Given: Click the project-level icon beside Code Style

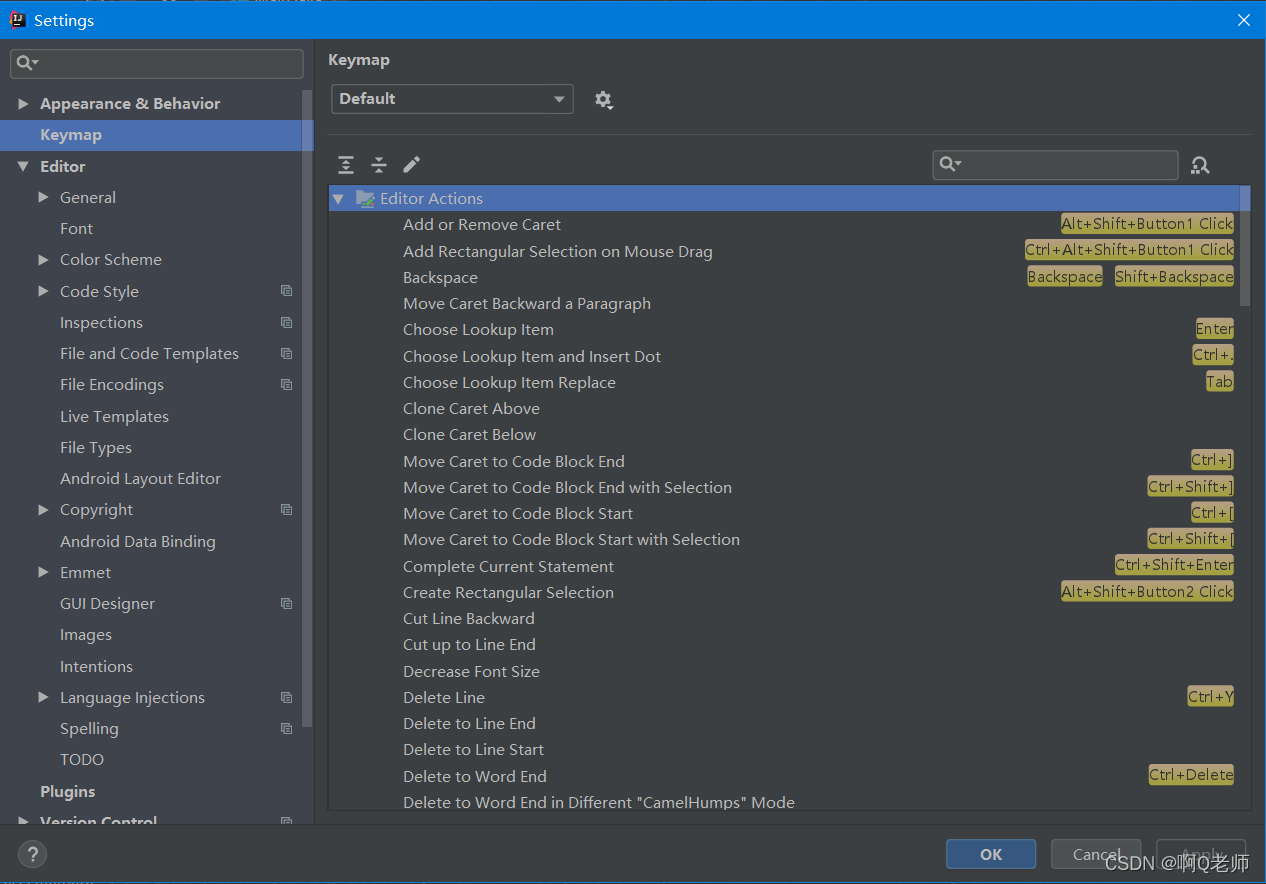Looking at the screenshot, I should click(x=287, y=291).
